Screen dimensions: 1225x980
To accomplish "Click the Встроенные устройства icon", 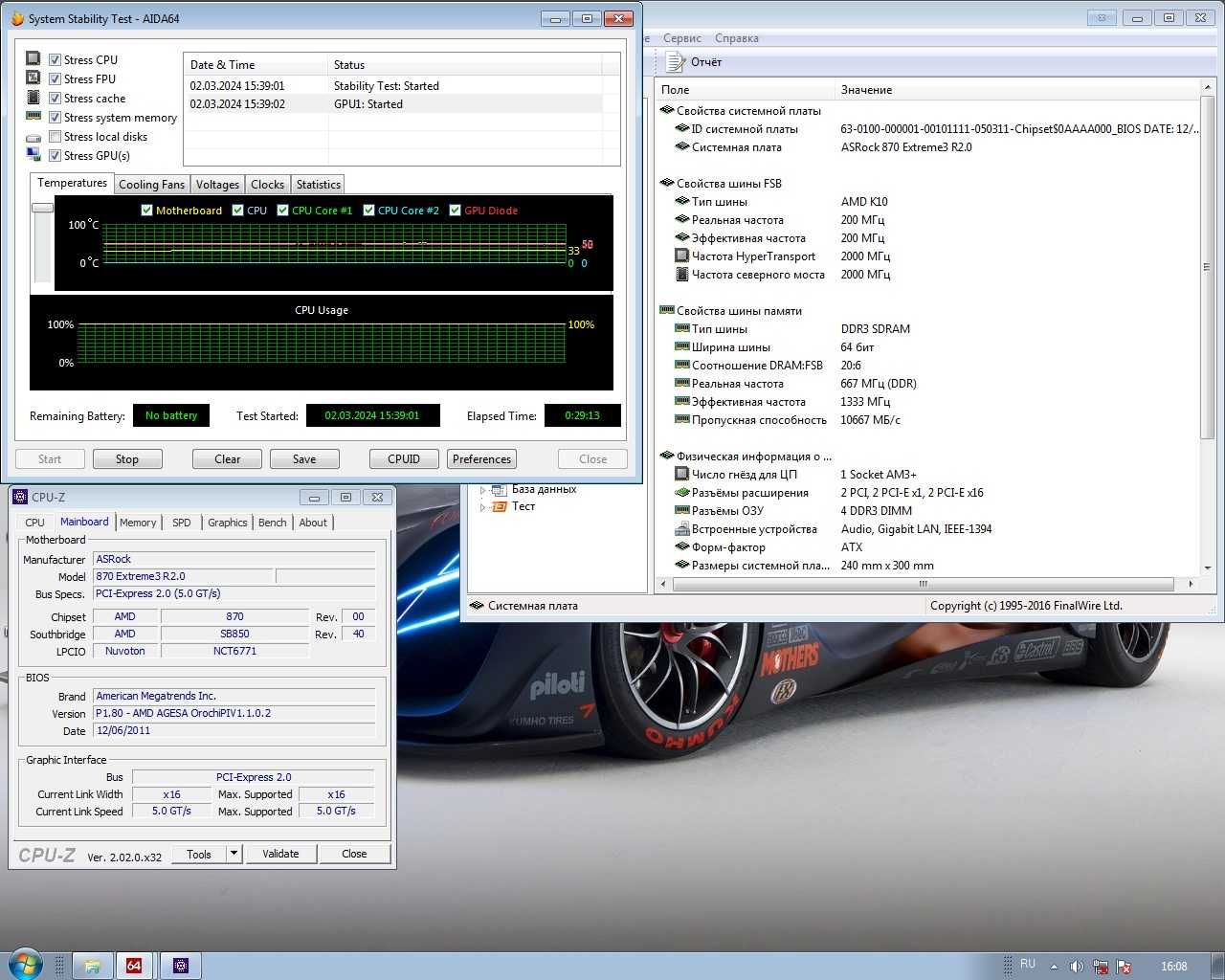I will [x=682, y=528].
